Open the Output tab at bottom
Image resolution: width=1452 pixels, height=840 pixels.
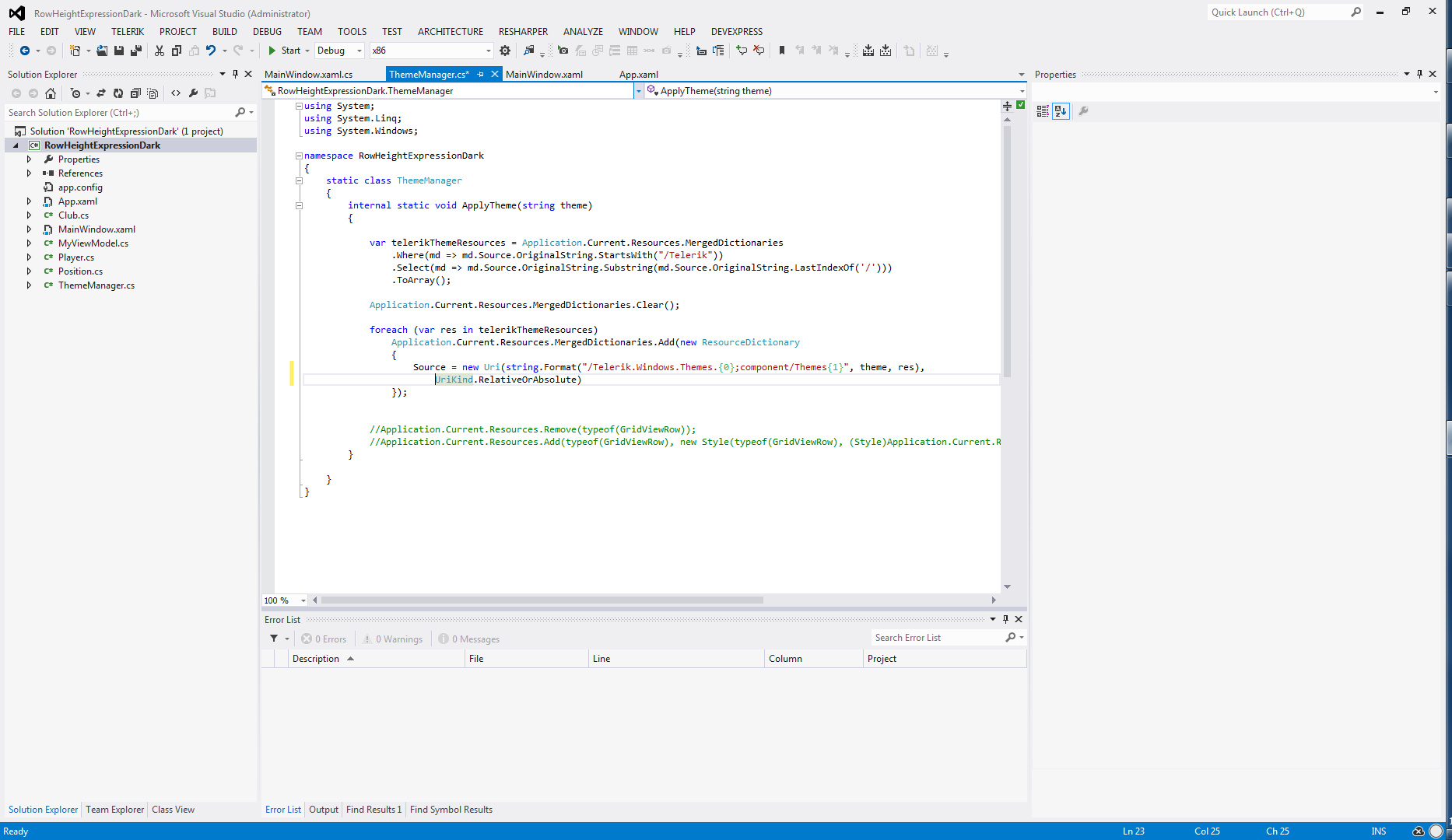[x=323, y=810]
